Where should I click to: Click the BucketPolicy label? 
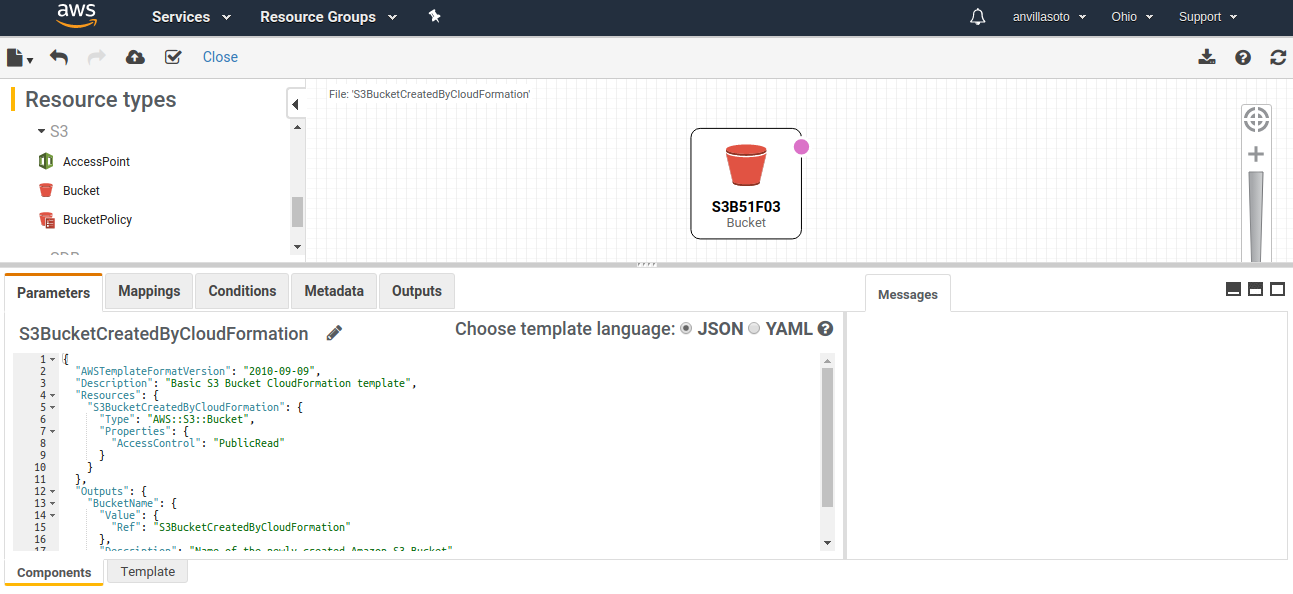pyautogui.click(x=97, y=219)
